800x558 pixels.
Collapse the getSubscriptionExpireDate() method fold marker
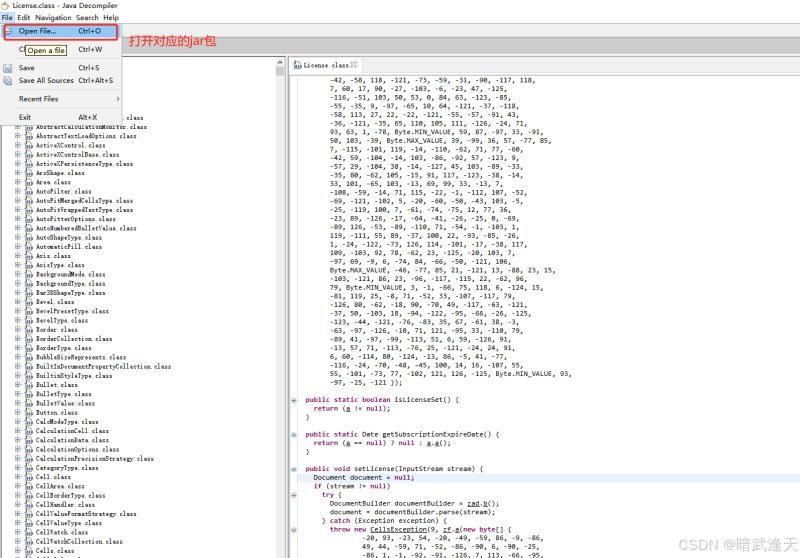(x=294, y=435)
